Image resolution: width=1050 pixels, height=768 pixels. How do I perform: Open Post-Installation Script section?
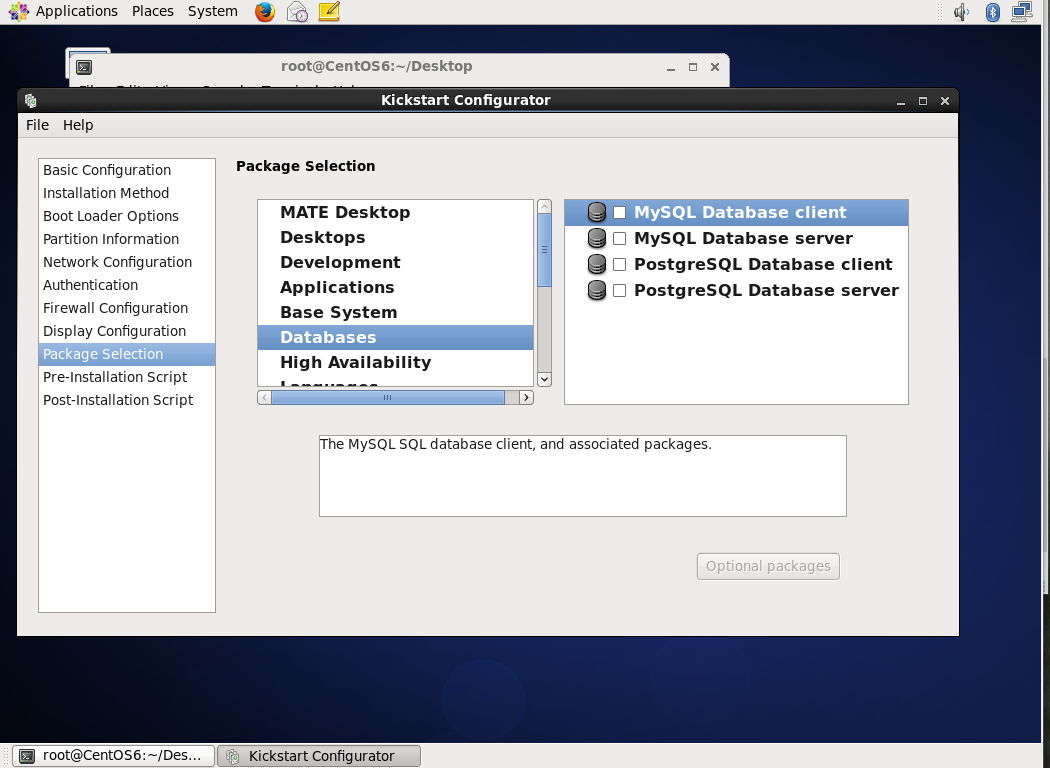click(127, 400)
